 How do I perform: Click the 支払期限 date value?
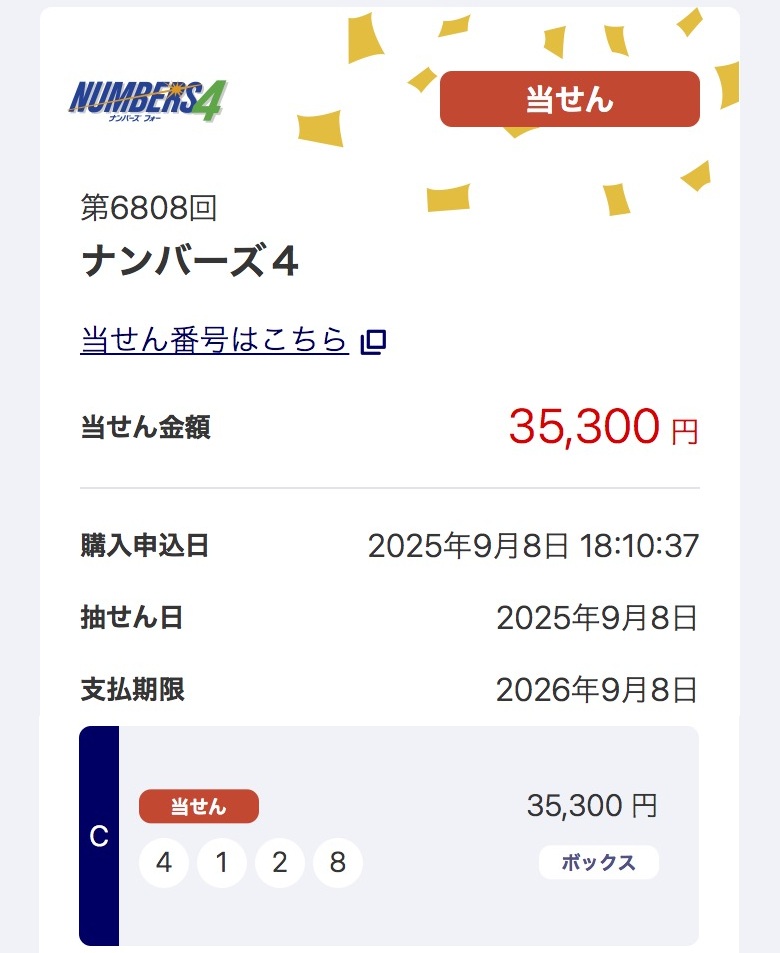coord(597,690)
